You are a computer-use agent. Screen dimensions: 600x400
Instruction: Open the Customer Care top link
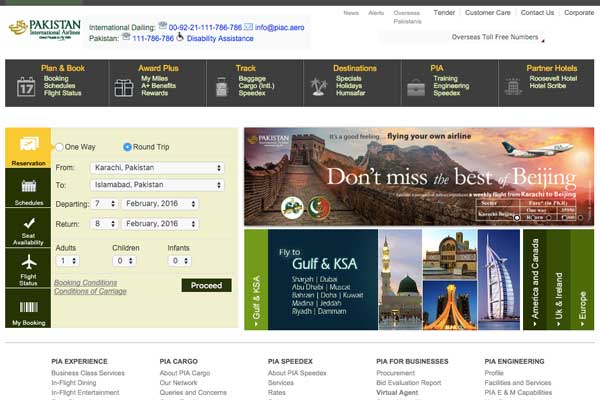488,13
